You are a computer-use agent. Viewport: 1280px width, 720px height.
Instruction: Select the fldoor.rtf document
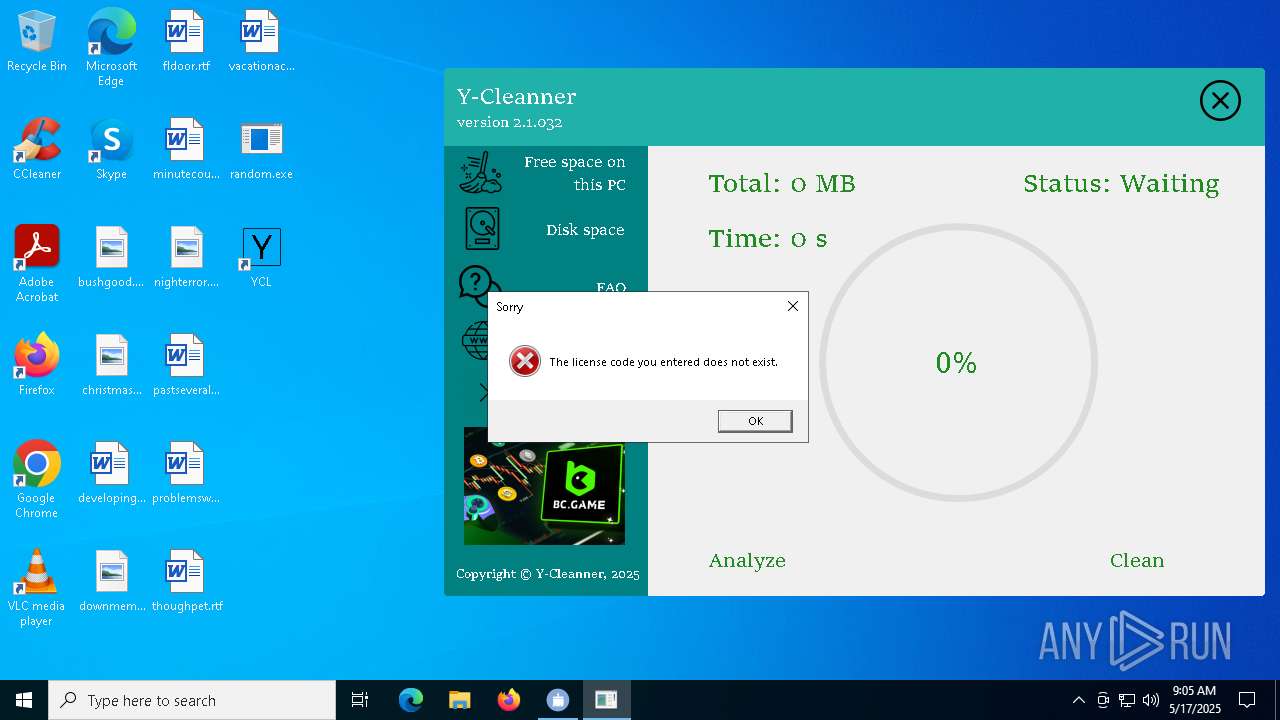click(186, 41)
